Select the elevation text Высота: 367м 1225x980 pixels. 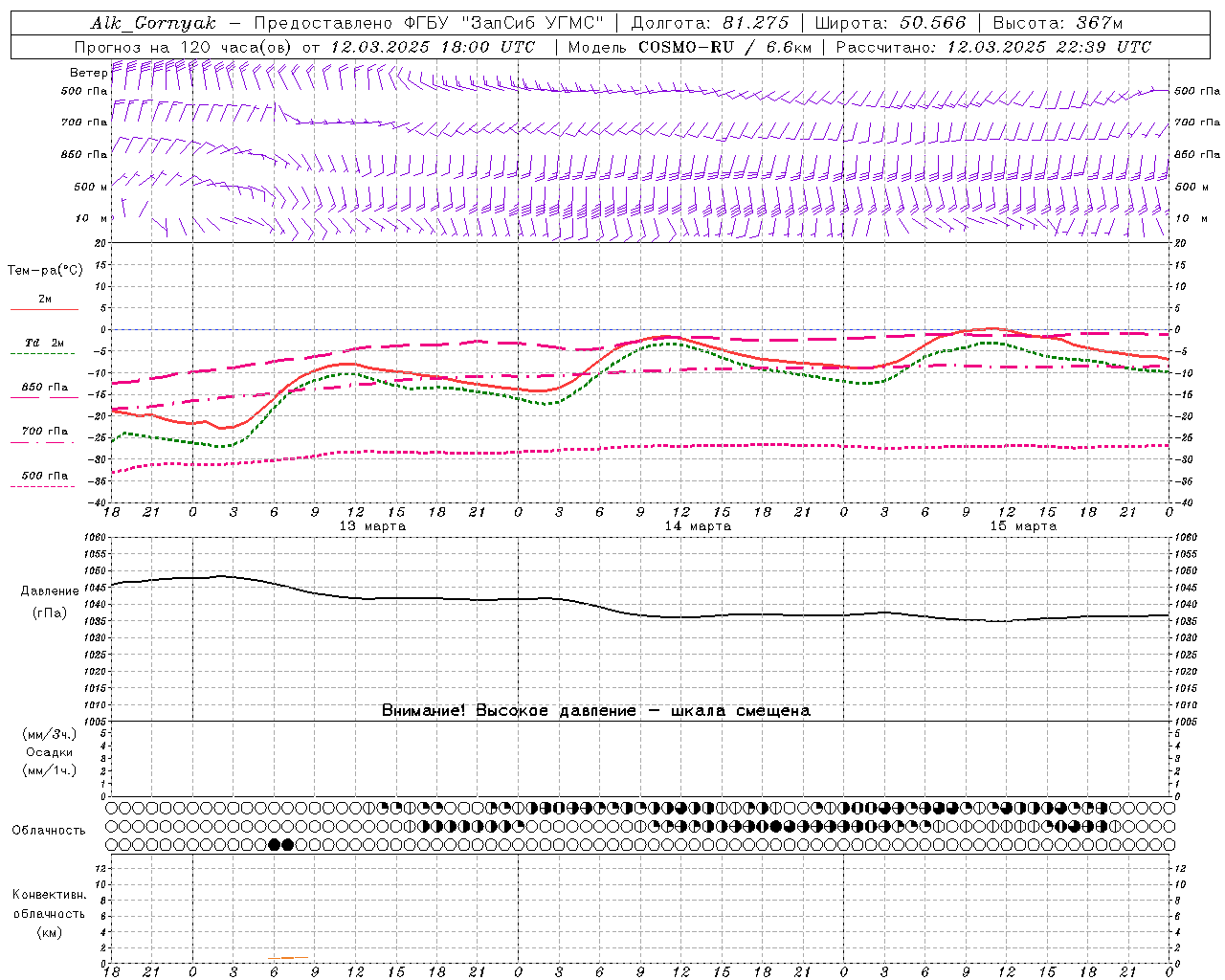point(1058,23)
